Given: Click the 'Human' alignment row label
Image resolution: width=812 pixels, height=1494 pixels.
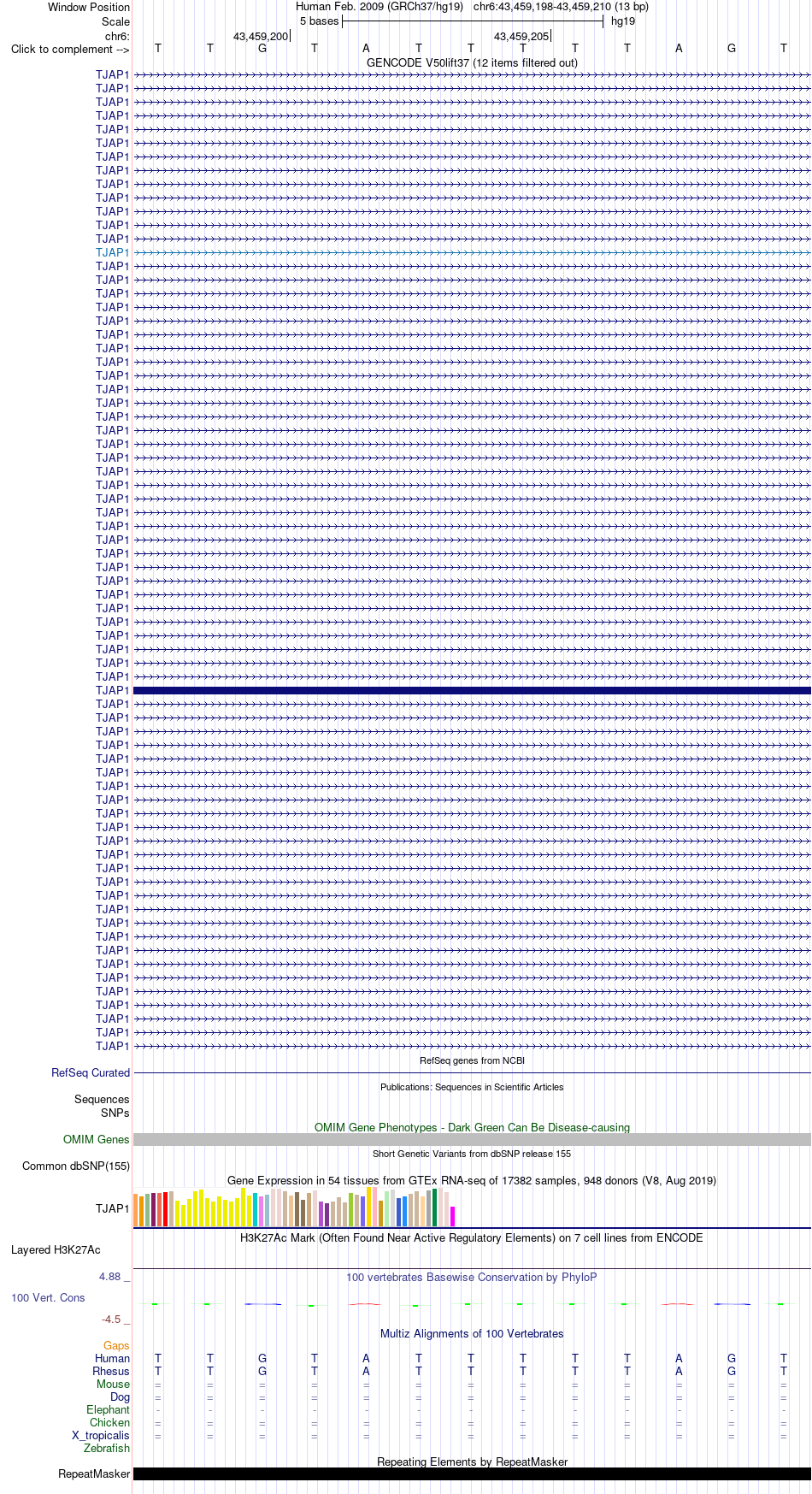Looking at the screenshot, I should (x=113, y=1358).
